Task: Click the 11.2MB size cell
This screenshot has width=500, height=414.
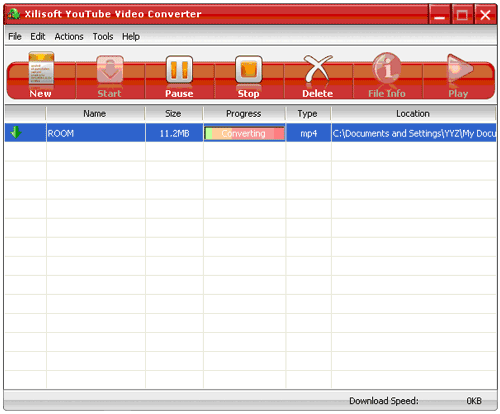Action: [174, 133]
